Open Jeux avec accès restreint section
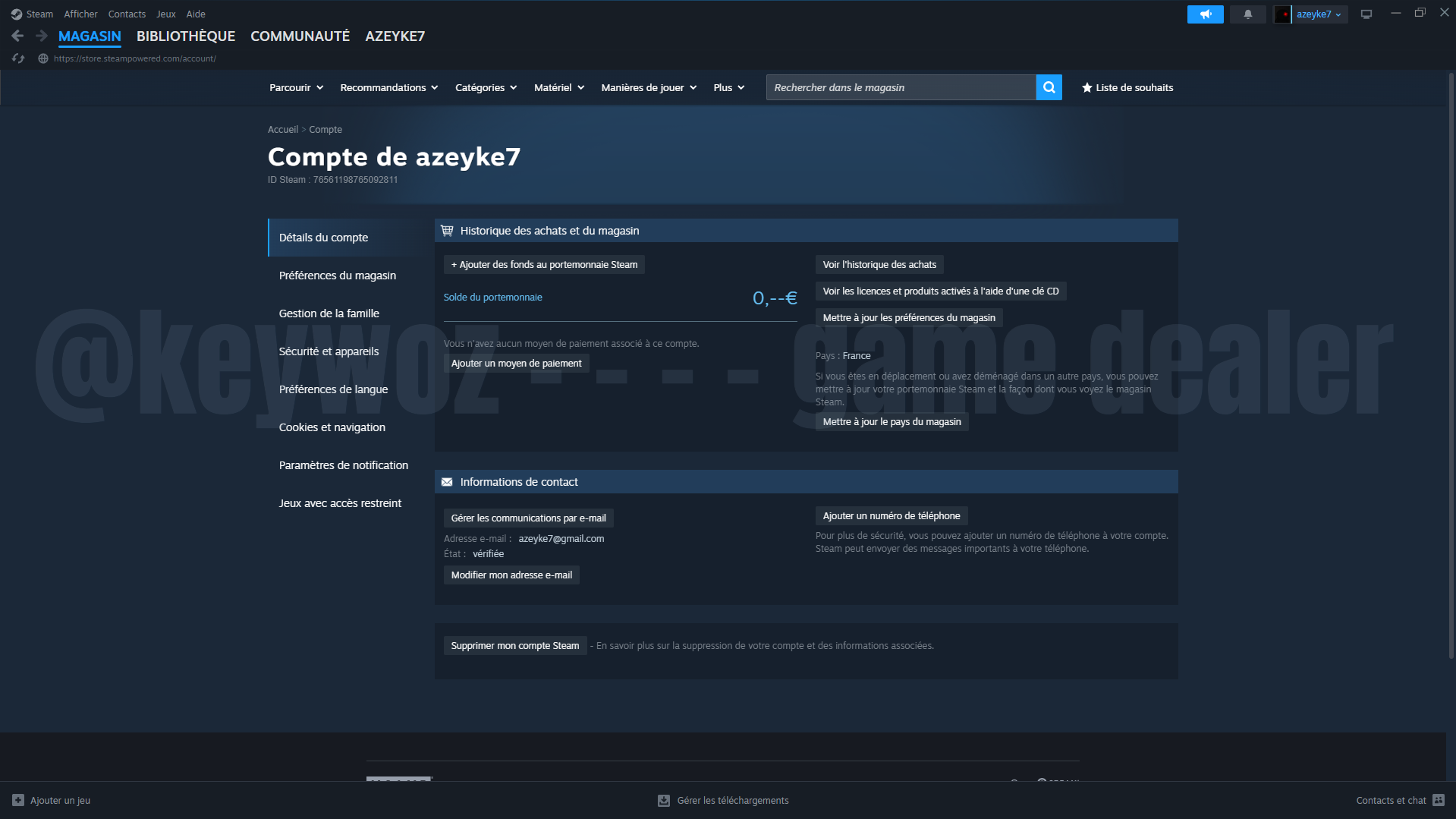This screenshot has height=819, width=1456. pyautogui.click(x=340, y=503)
